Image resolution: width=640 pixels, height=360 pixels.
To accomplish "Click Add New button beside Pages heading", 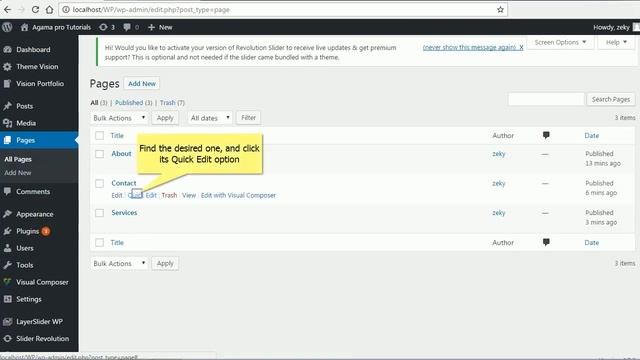I will click(x=142, y=84).
